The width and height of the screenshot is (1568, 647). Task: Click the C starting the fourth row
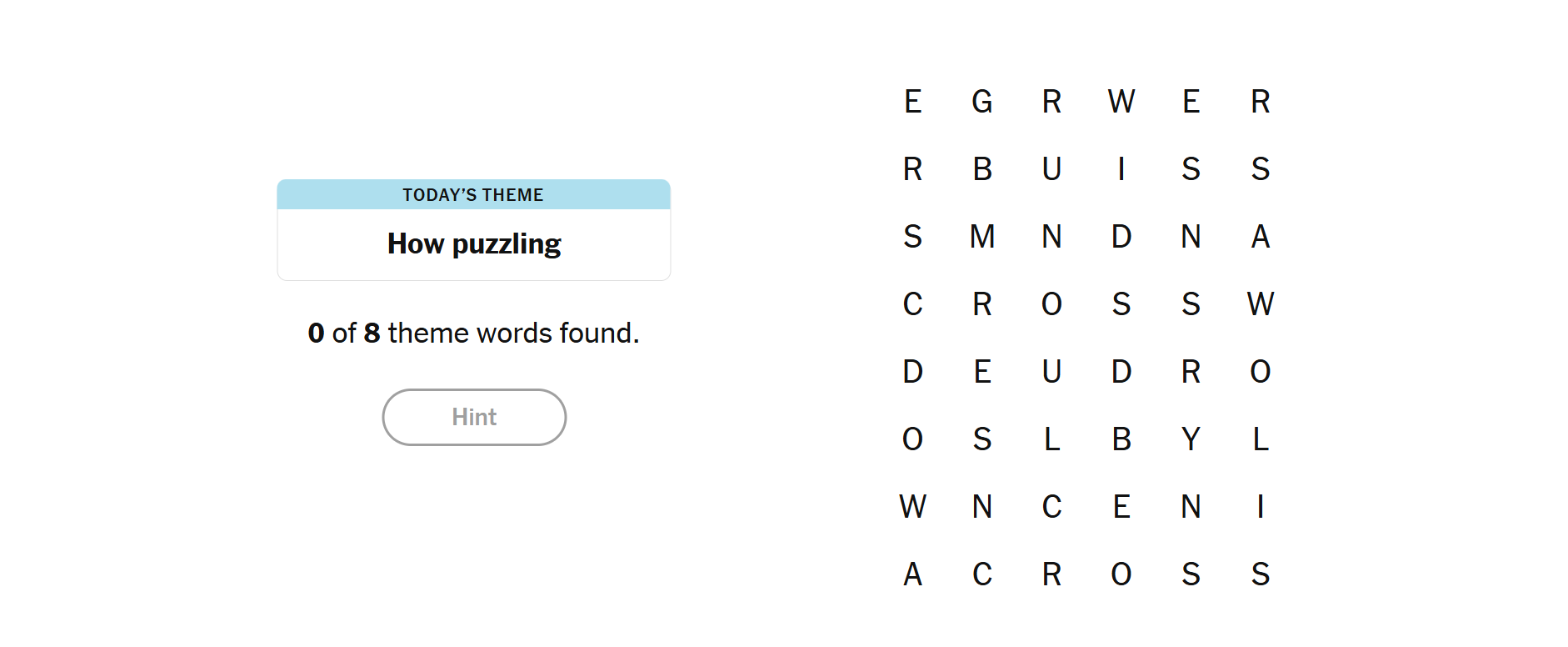[913, 304]
